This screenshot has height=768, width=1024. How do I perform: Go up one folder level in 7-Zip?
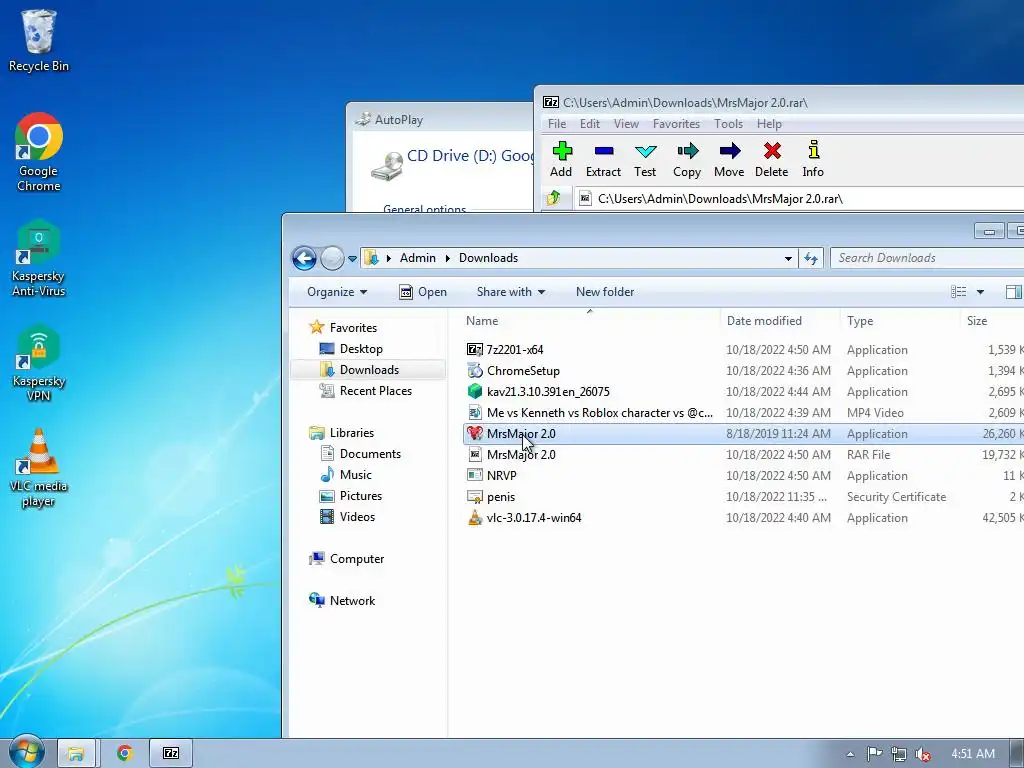554,198
